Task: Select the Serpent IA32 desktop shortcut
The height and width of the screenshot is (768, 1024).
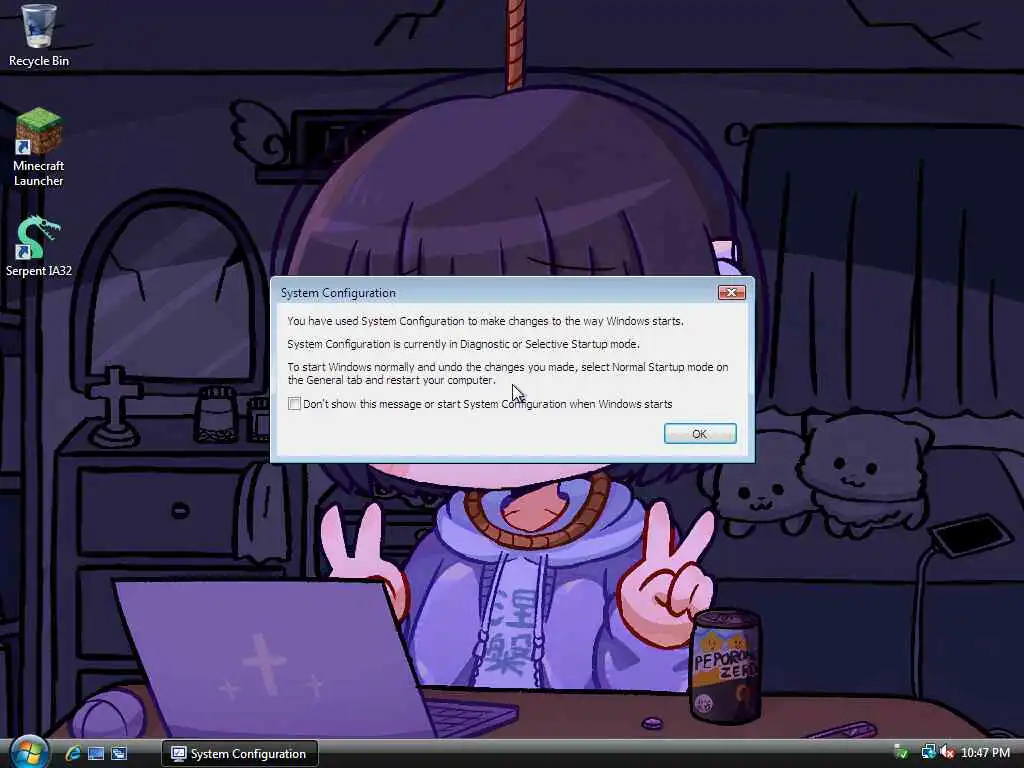Action: point(39,247)
